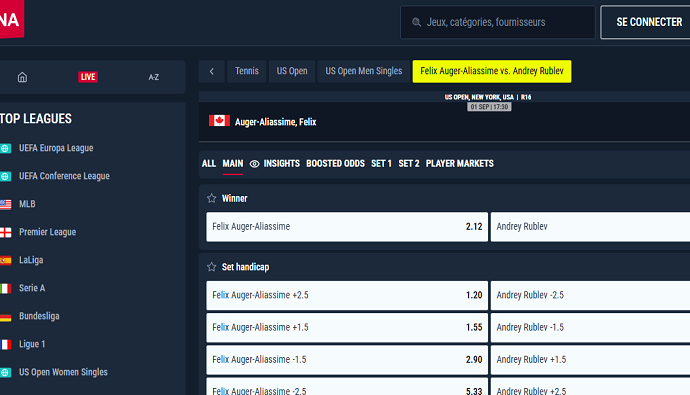Open MLB league

pyautogui.click(x=27, y=204)
